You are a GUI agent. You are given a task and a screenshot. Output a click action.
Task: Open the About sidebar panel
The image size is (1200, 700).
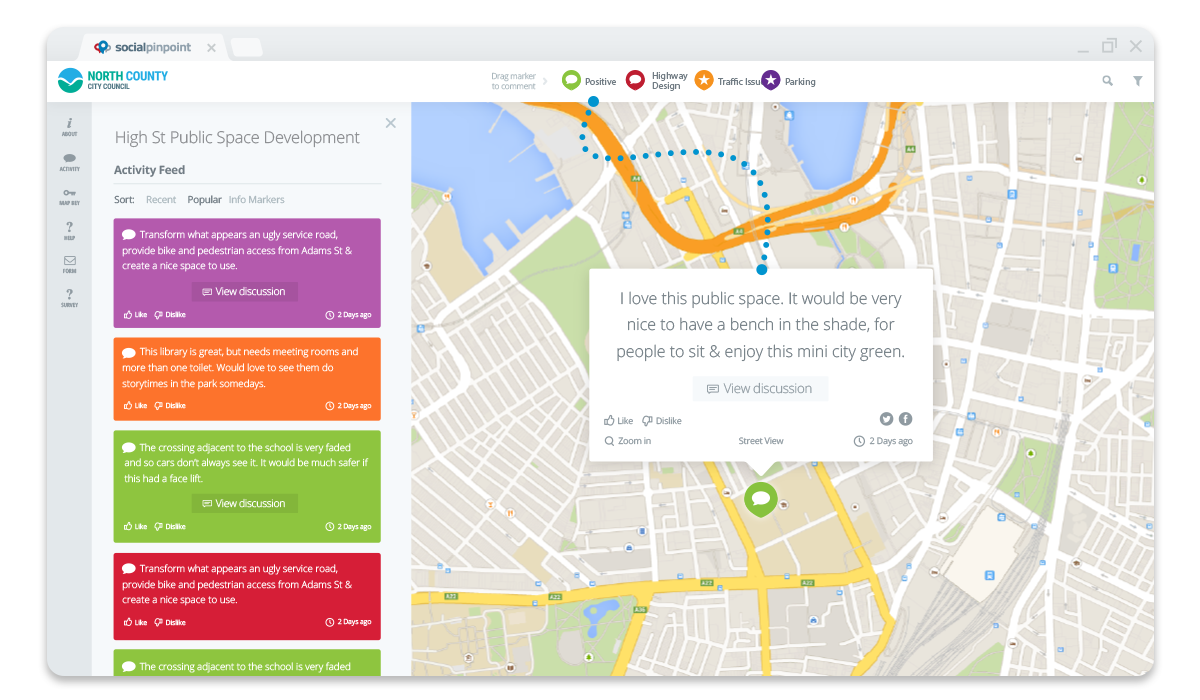click(x=69, y=124)
